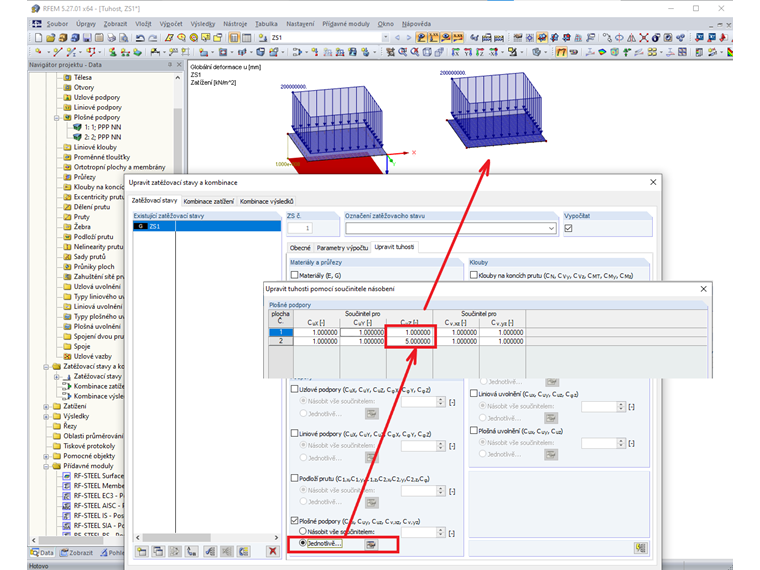Go to next load case arrow
Image resolution: width=760 pixels, height=570 pixels.
[409, 37]
